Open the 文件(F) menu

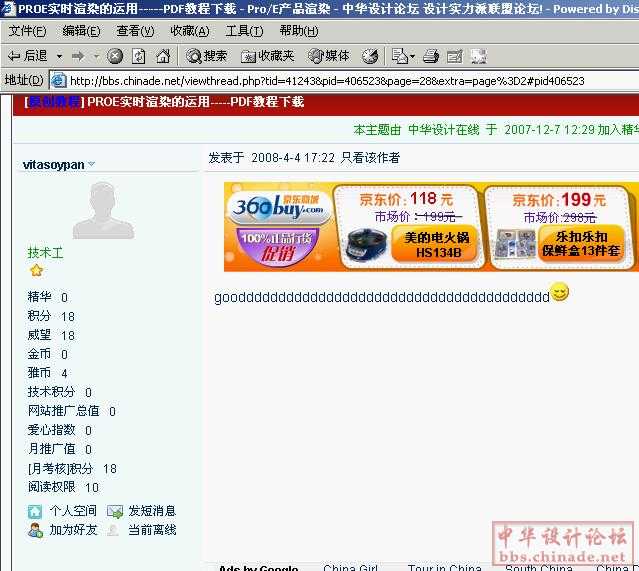[27, 31]
